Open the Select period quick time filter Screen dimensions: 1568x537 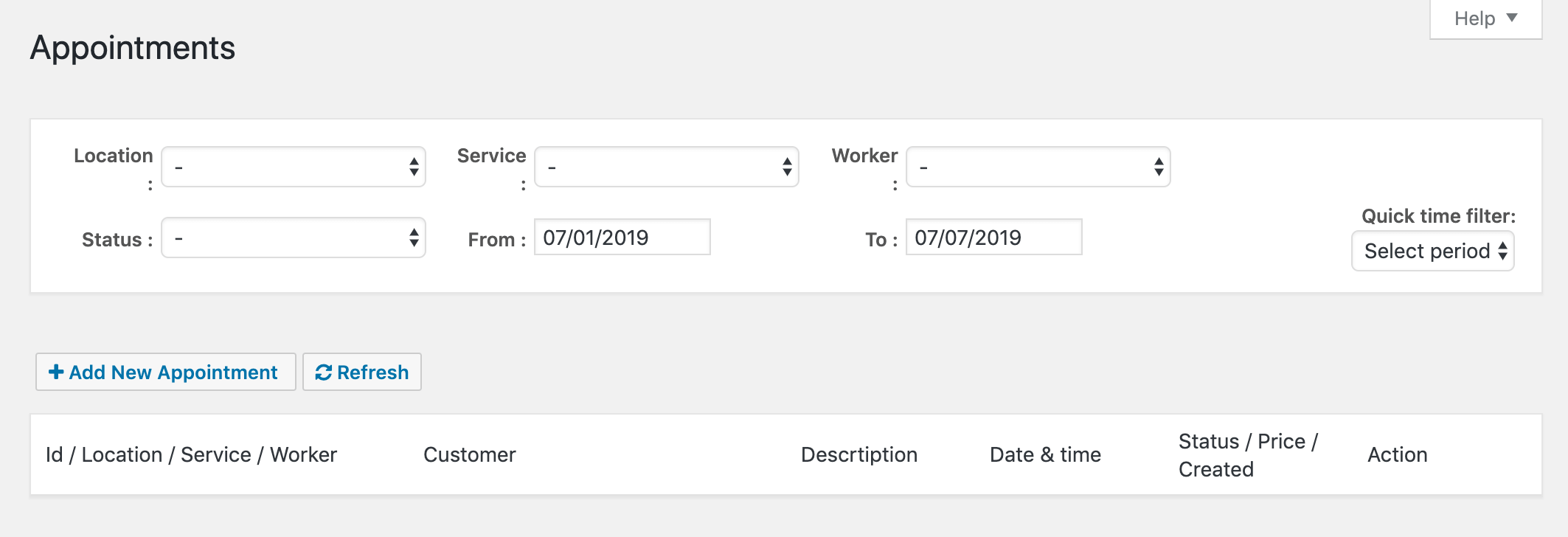coord(1432,251)
